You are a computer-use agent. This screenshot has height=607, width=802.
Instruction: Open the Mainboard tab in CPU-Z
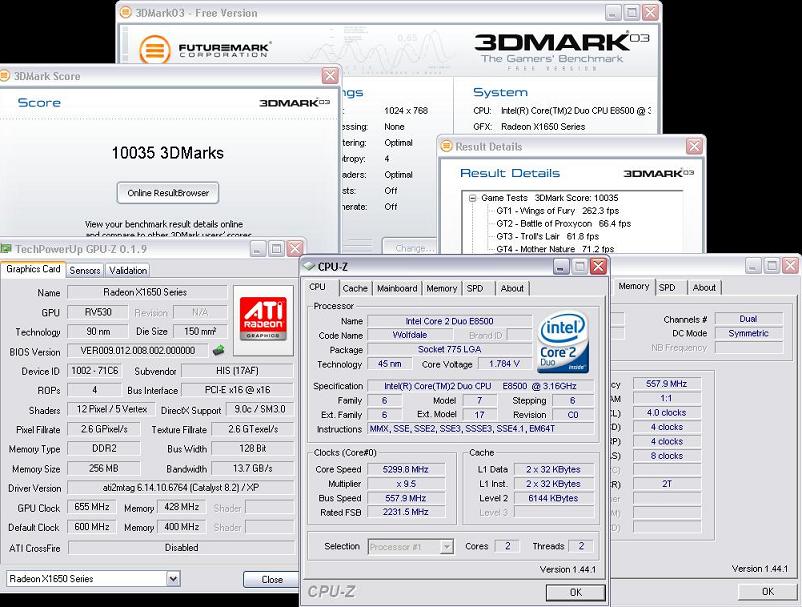click(x=397, y=288)
